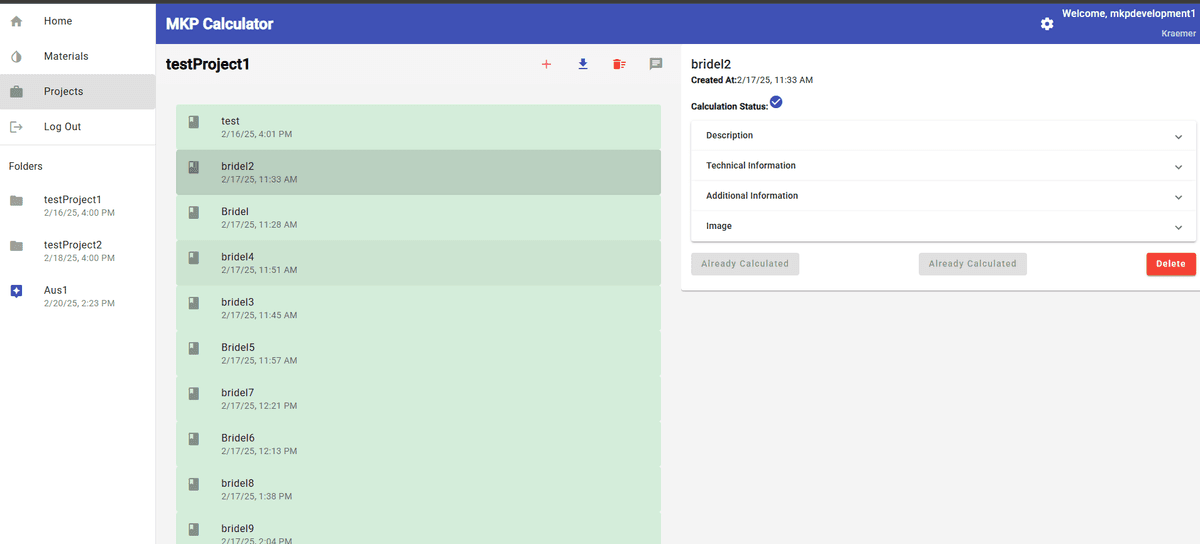Click the Image section label
The image size is (1200, 544).
pyautogui.click(x=719, y=226)
